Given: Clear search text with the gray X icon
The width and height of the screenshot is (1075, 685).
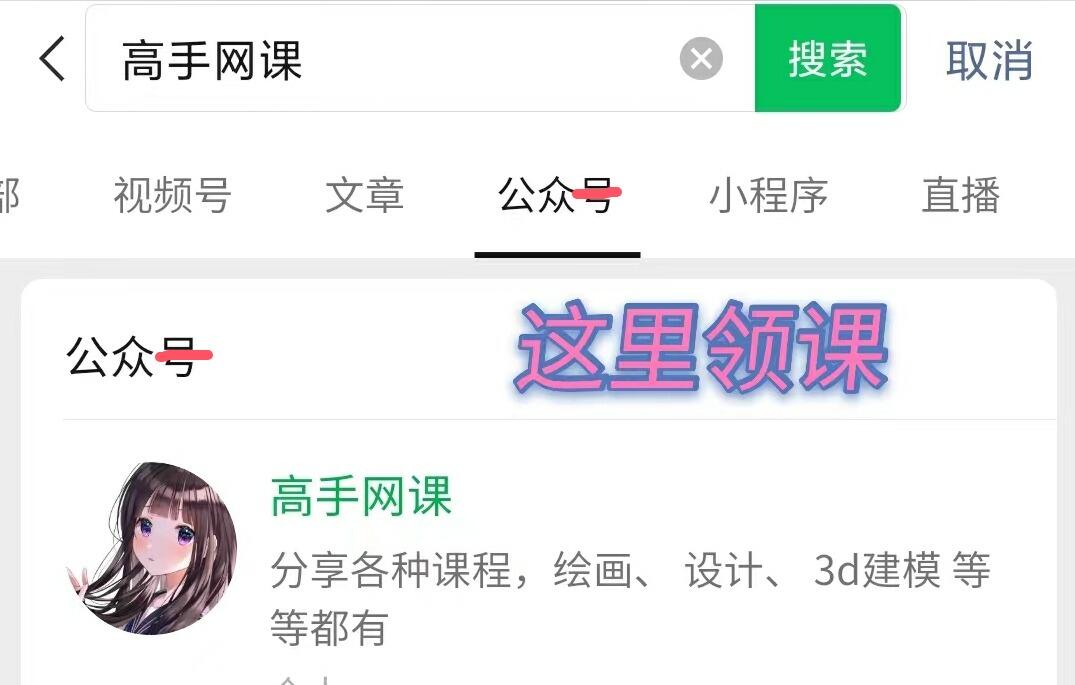Looking at the screenshot, I should (701, 59).
